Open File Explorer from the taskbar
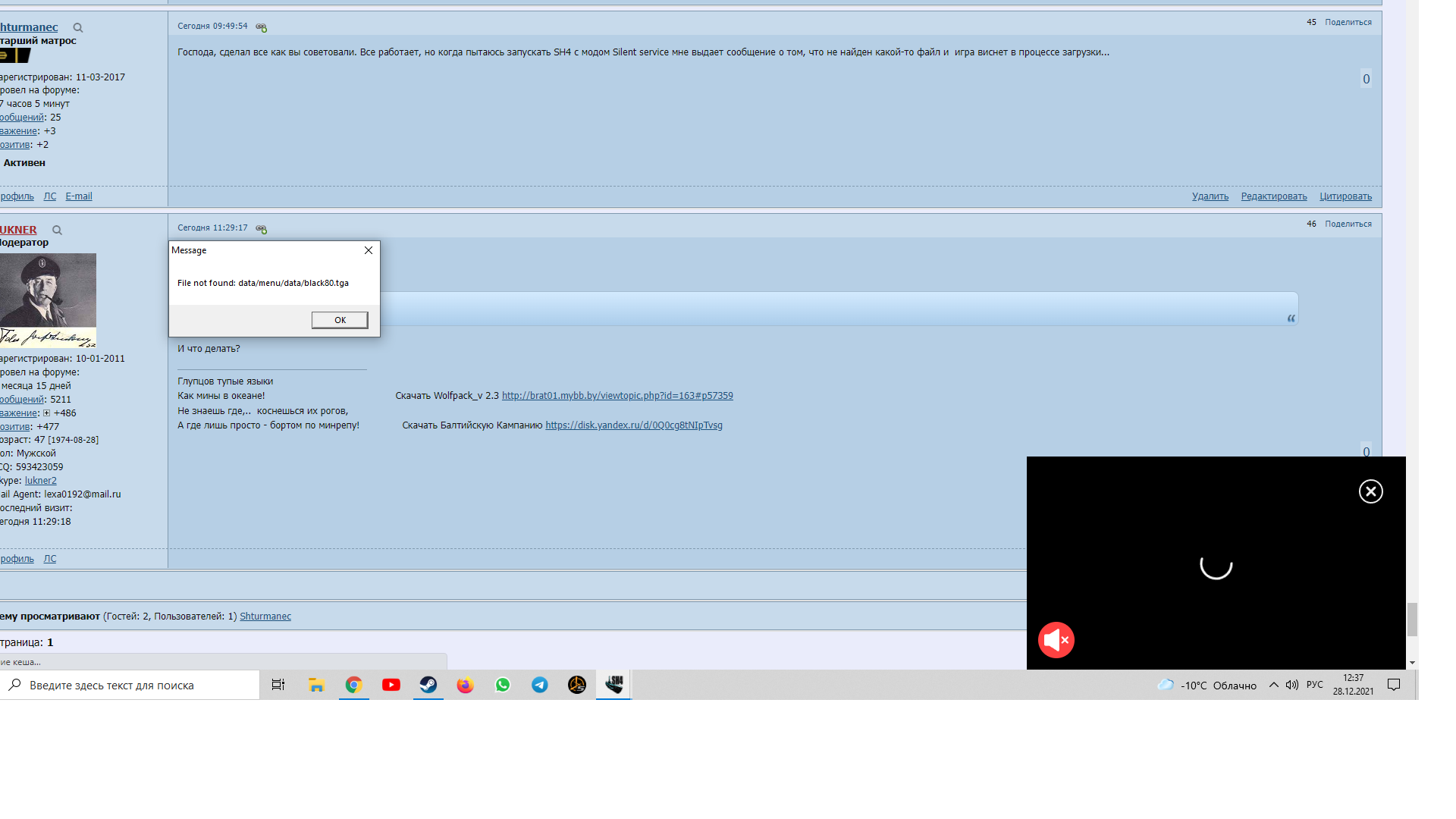Viewport: 1456px width, 819px height. click(316, 685)
